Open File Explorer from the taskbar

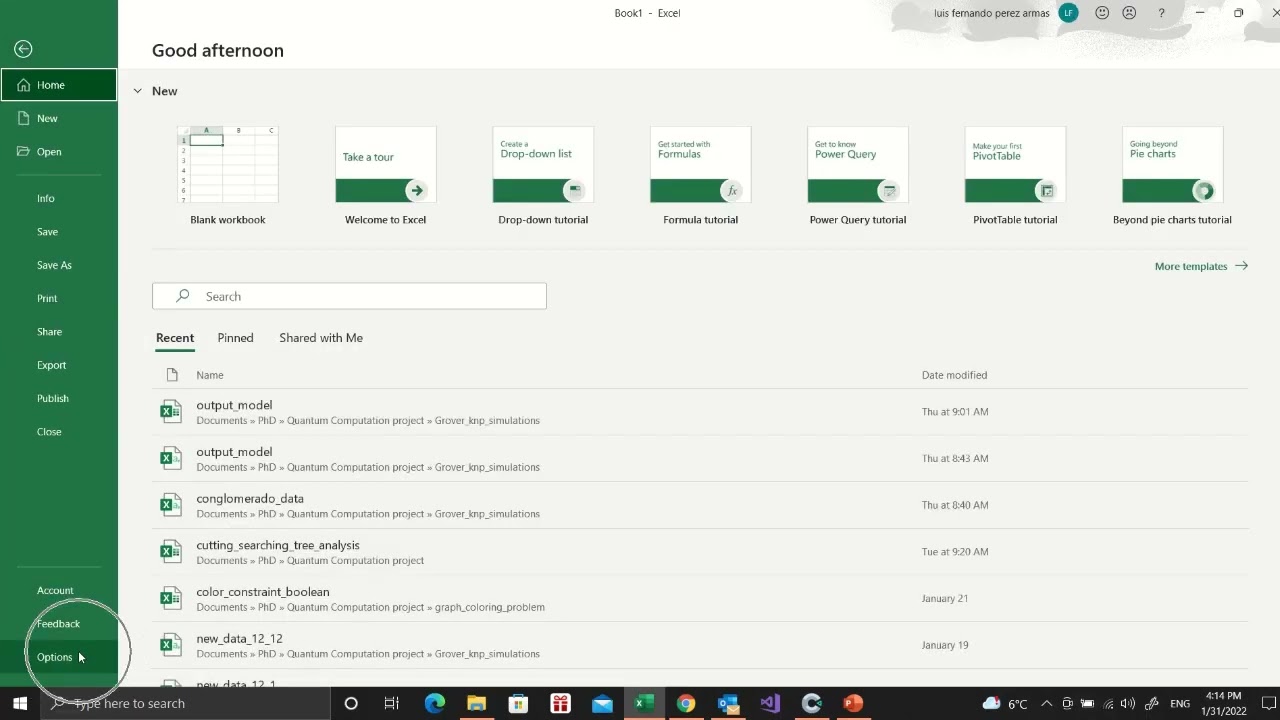476,703
